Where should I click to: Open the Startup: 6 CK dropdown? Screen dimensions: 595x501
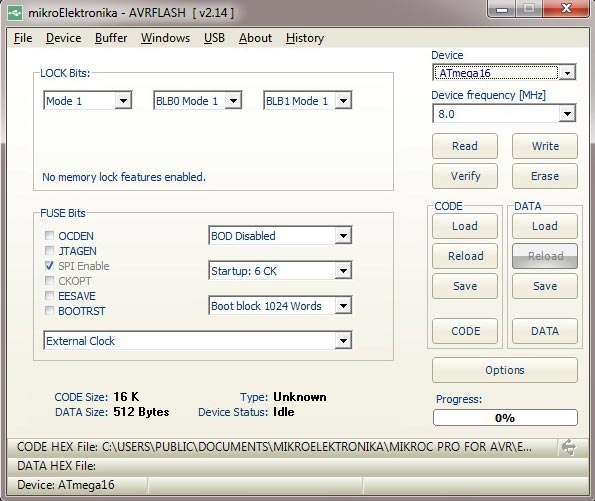click(x=343, y=271)
